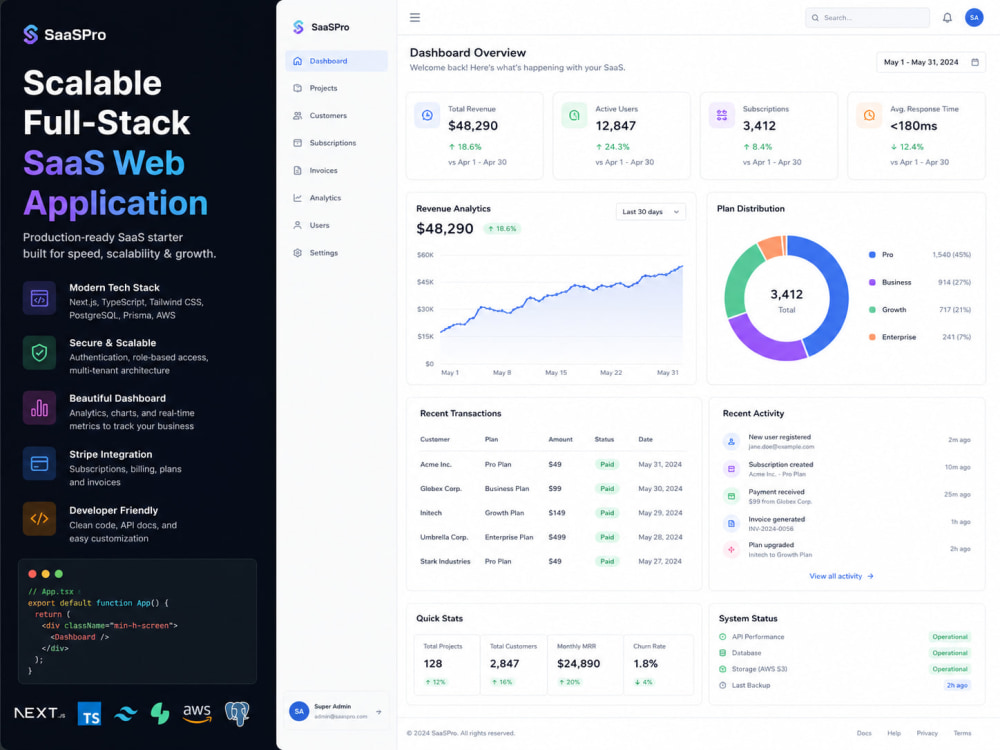
Task: Click the Stark Industries customer name
Action: pyautogui.click(x=445, y=561)
